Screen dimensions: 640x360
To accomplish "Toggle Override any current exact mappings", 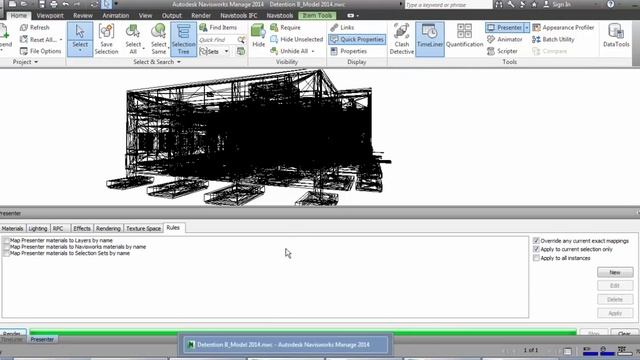I will pyautogui.click(x=536, y=241).
